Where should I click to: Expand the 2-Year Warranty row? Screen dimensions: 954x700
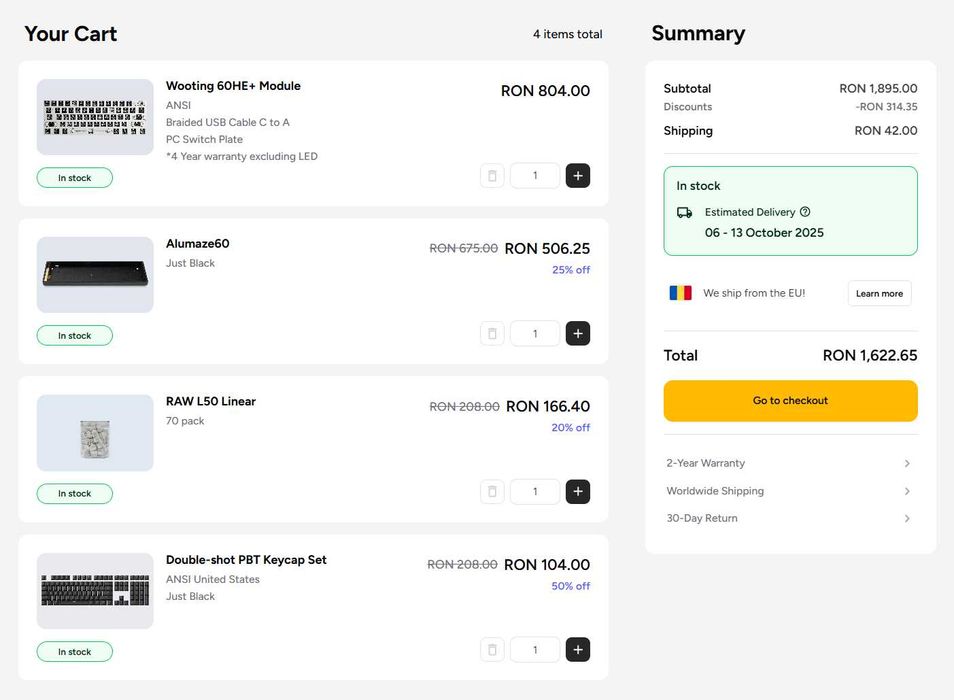point(907,464)
